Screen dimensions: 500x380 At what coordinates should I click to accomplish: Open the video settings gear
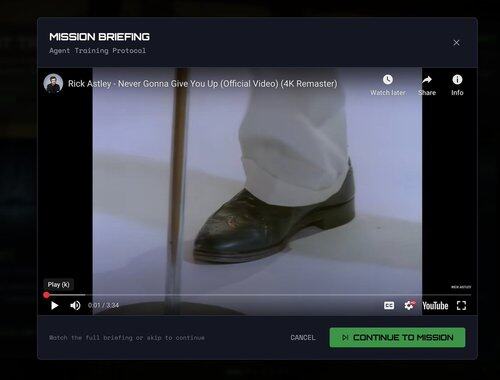pyautogui.click(x=409, y=305)
